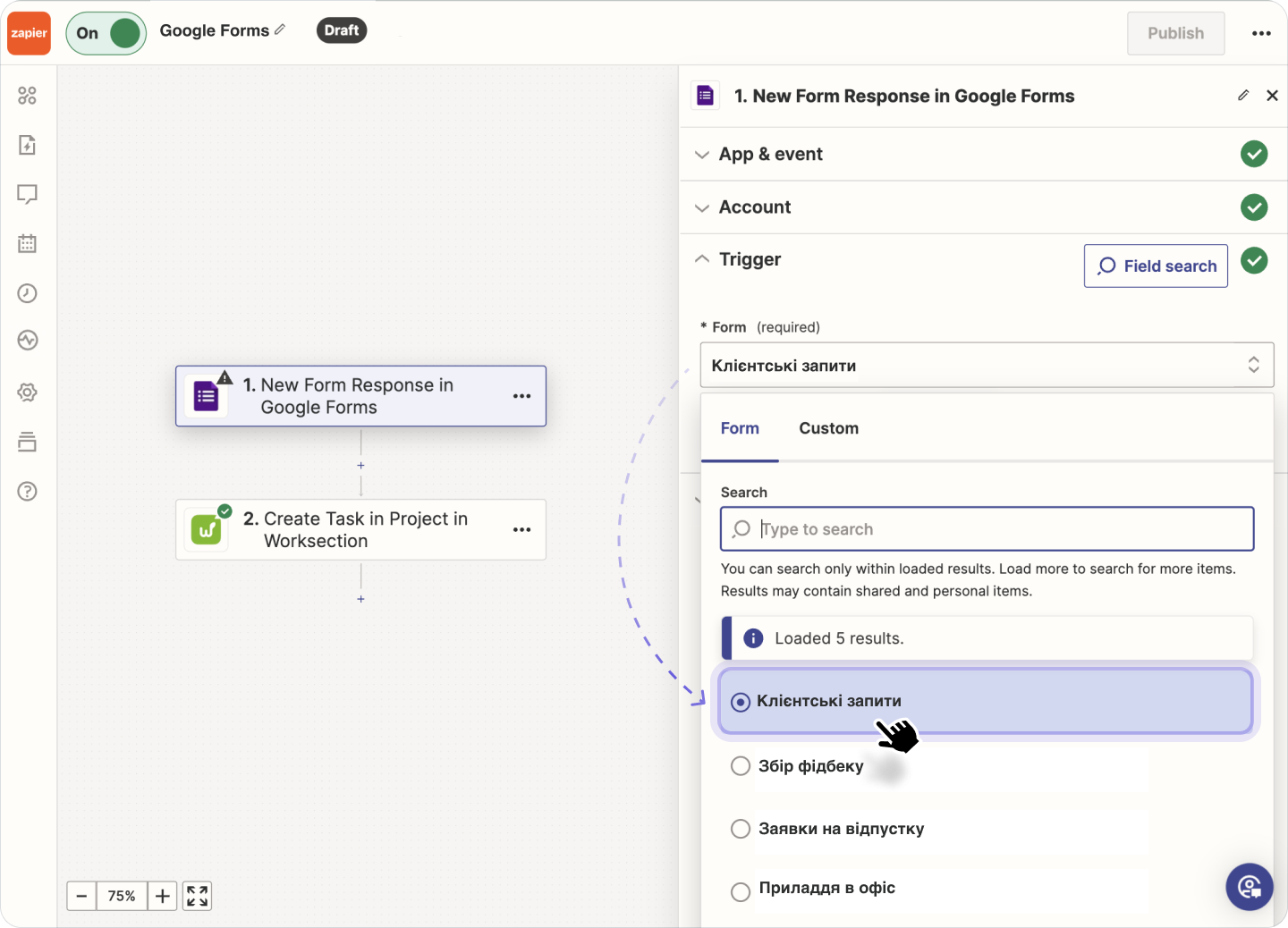Open the three-dot menu on step 1
Screen dimensions: 1288x928
click(x=521, y=396)
